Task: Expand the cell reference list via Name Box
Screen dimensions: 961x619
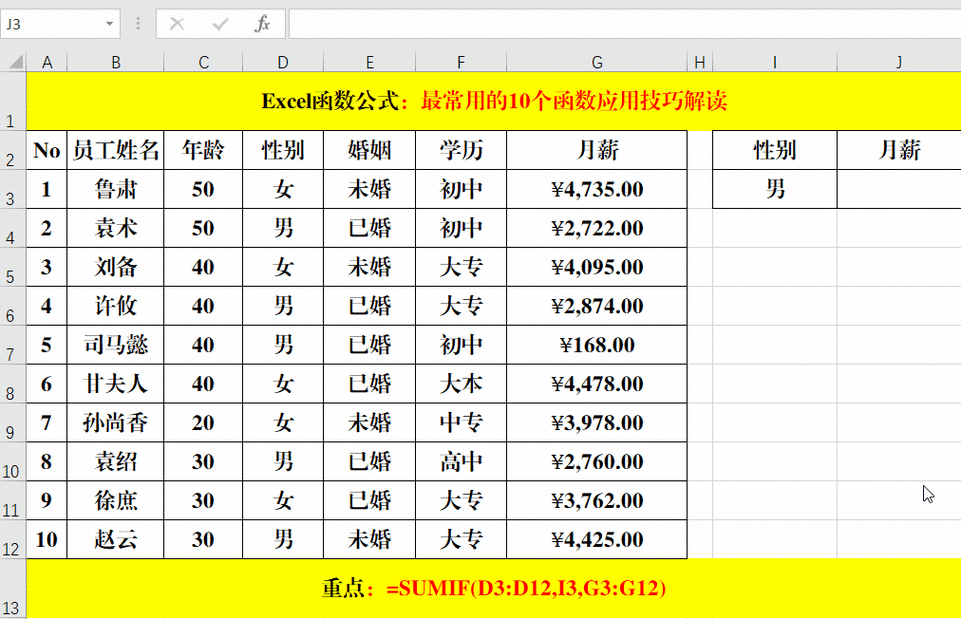Action: click(x=110, y=23)
